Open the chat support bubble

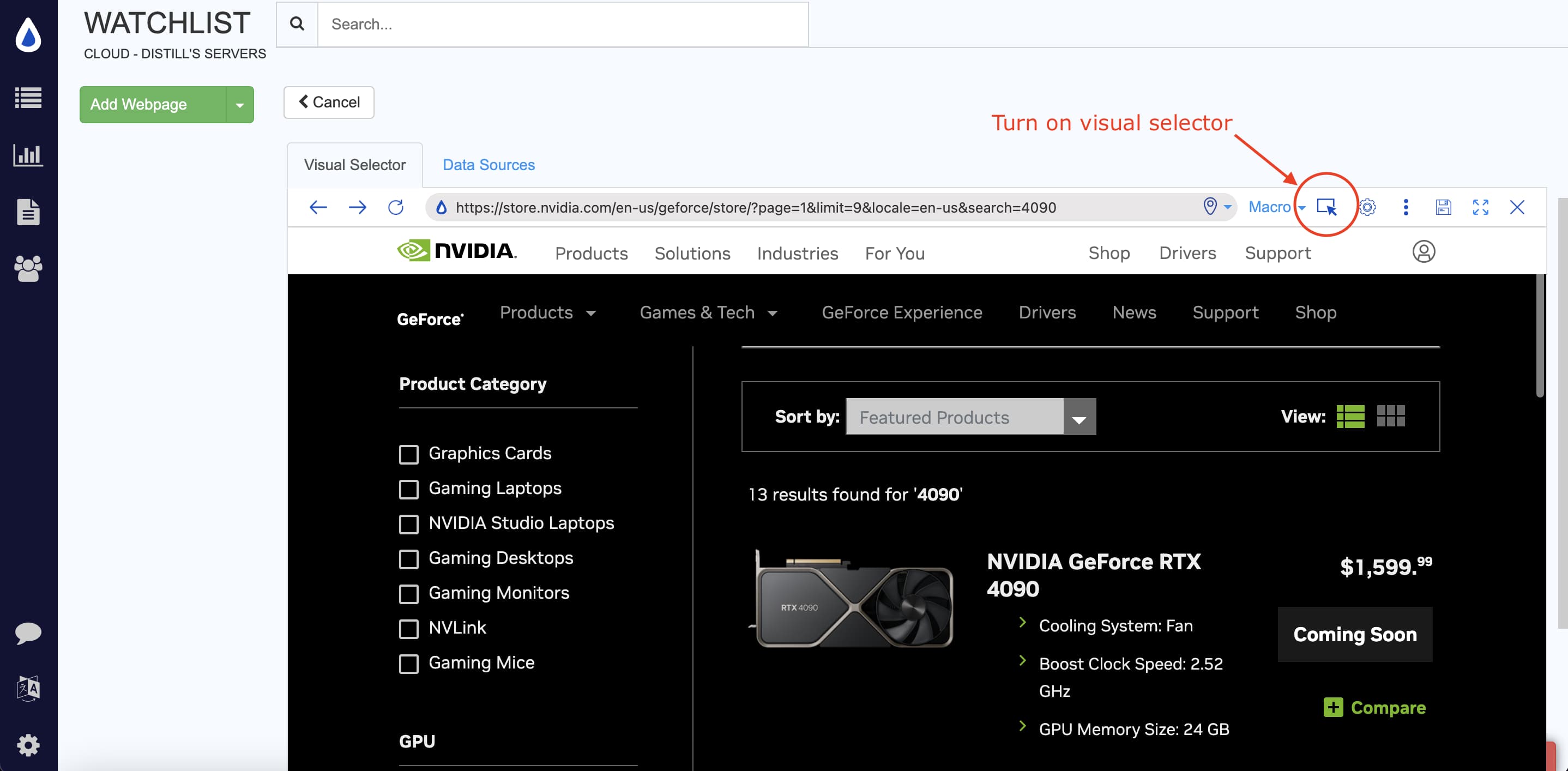point(28,633)
